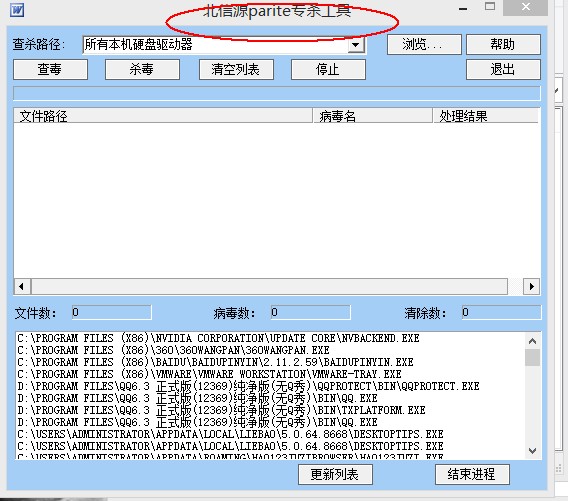The height and width of the screenshot is (501, 568).
Task: Click the 文件数 count field
Action: [x=112, y=312]
